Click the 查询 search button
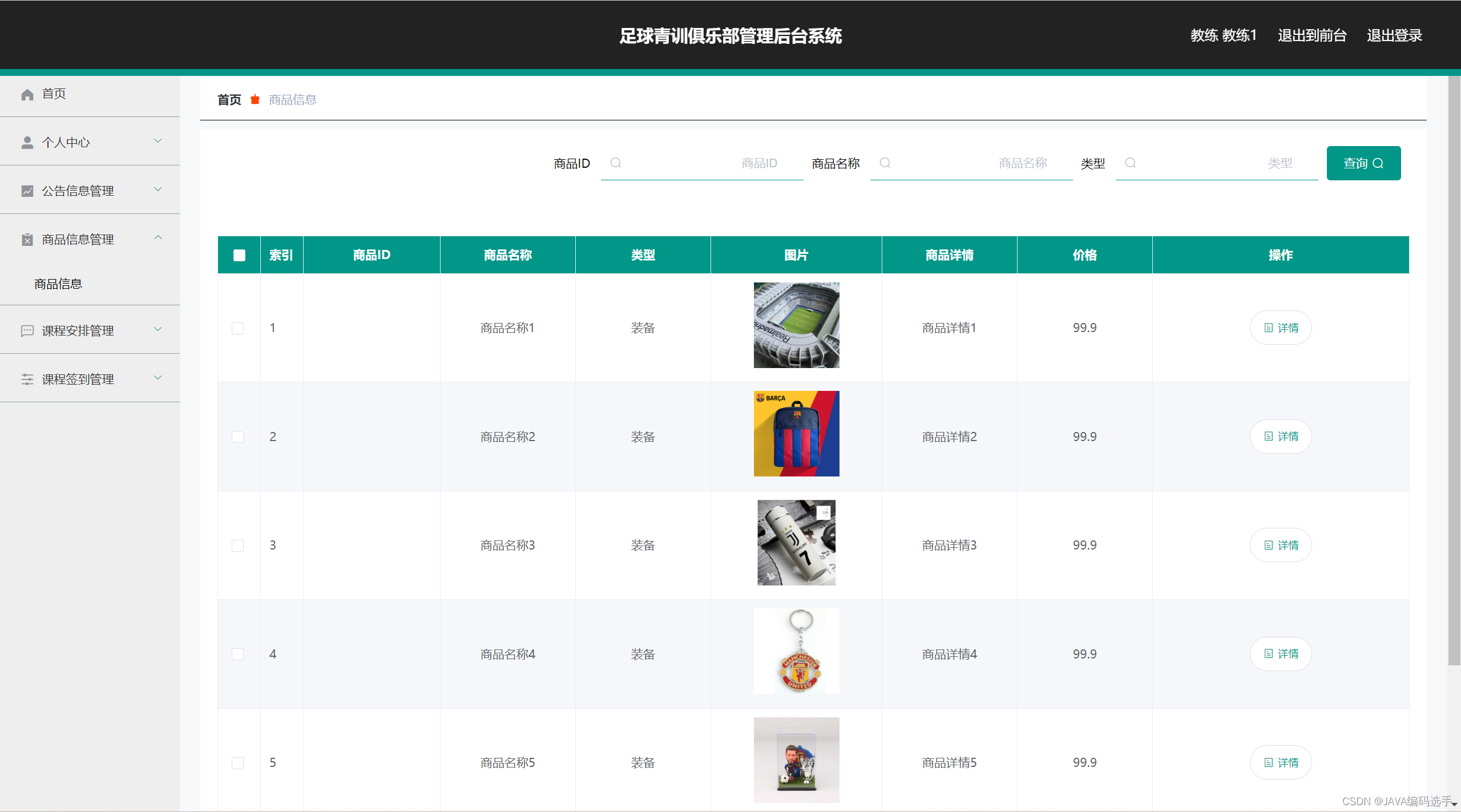Viewport: 1461px width, 812px height. coord(1363,163)
